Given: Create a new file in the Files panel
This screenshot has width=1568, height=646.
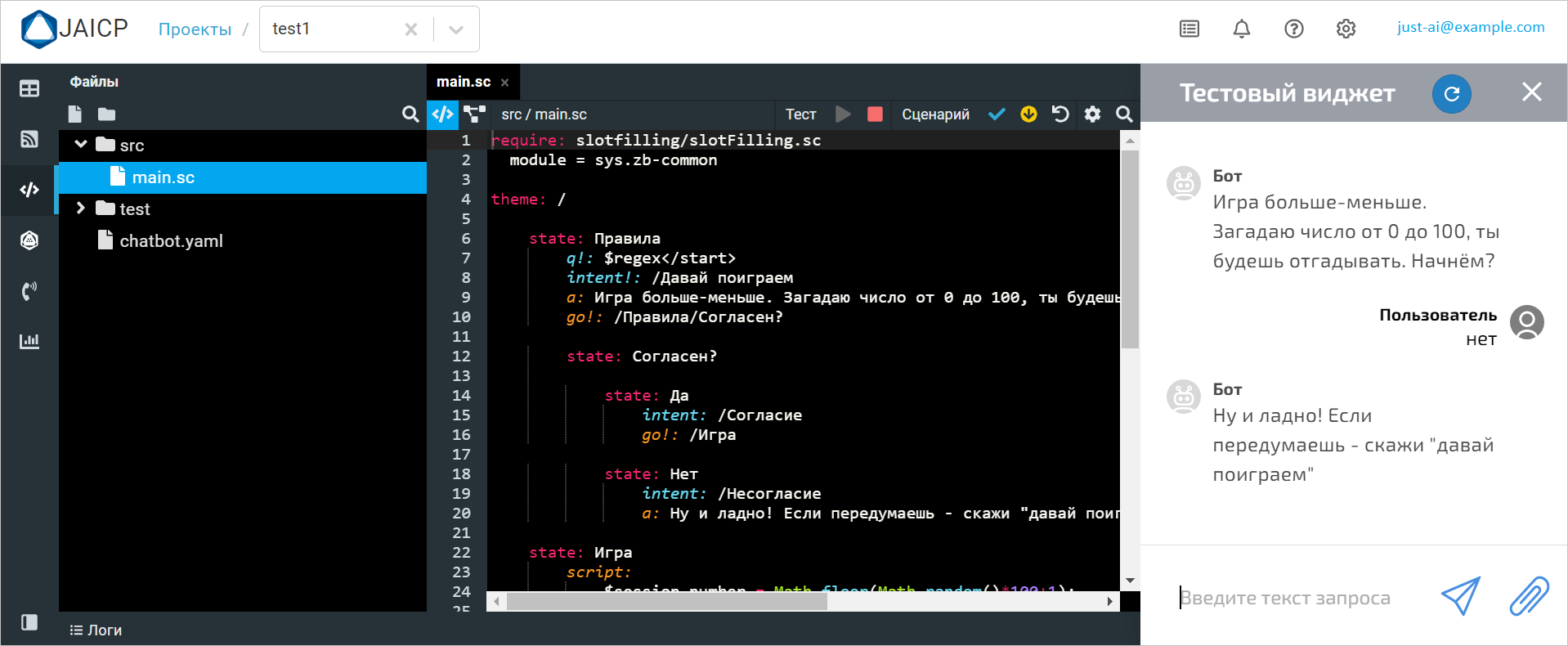Looking at the screenshot, I should coord(75,114).
